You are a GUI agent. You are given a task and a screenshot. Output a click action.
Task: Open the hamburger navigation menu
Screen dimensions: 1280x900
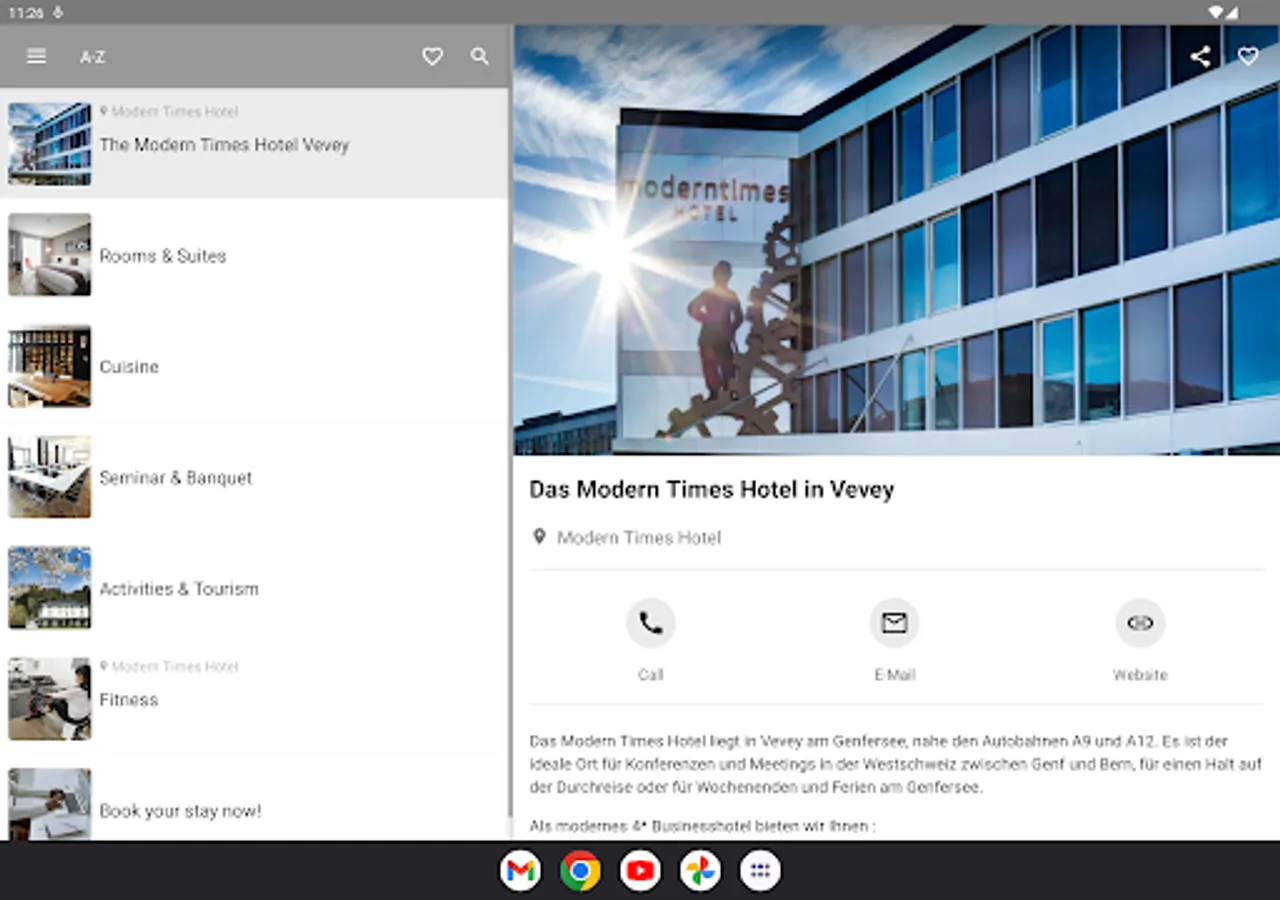pos(36,56)
